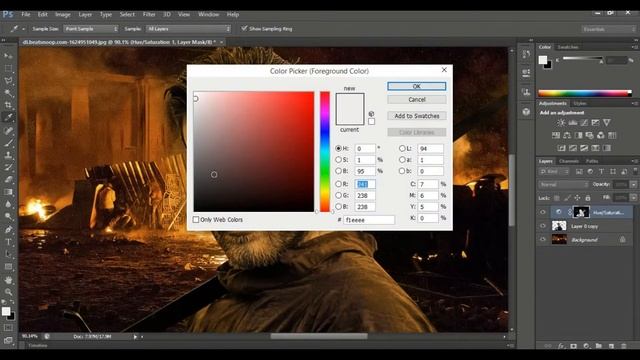Open the Window menu

209,14
